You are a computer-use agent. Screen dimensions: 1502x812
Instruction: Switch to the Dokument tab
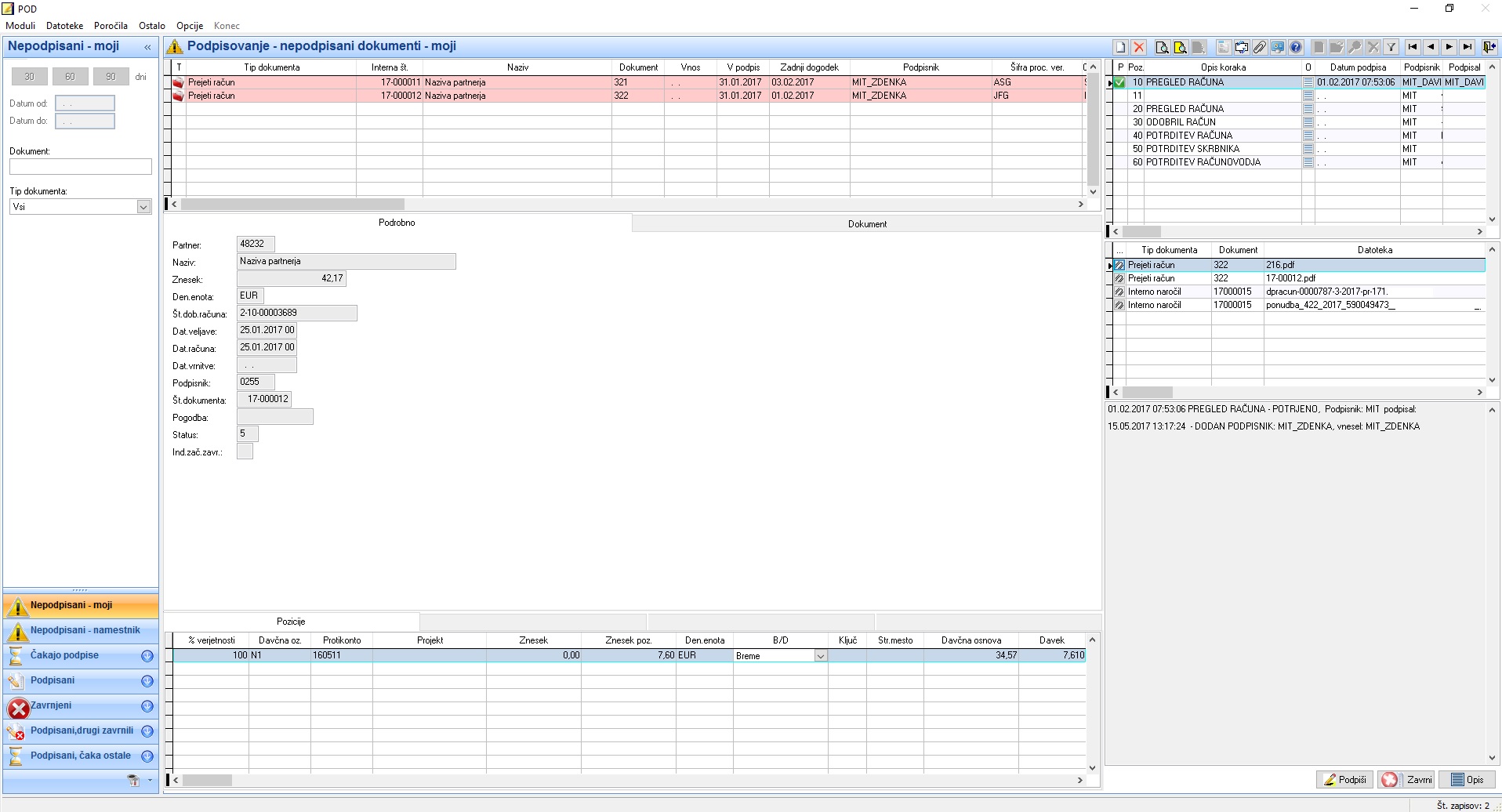[867, 224]
